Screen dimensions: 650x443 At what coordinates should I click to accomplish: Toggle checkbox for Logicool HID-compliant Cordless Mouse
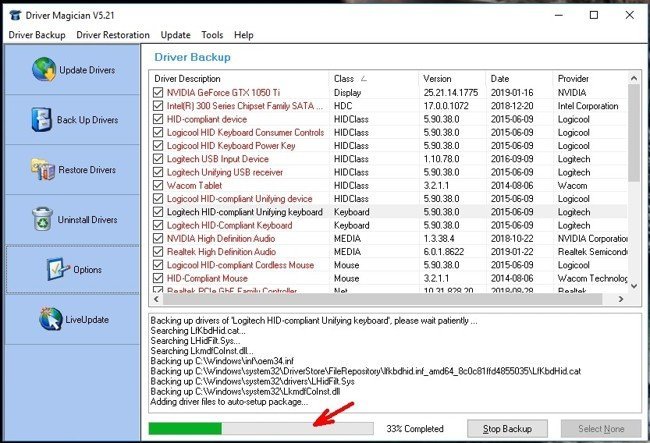[x=158, y=265]
